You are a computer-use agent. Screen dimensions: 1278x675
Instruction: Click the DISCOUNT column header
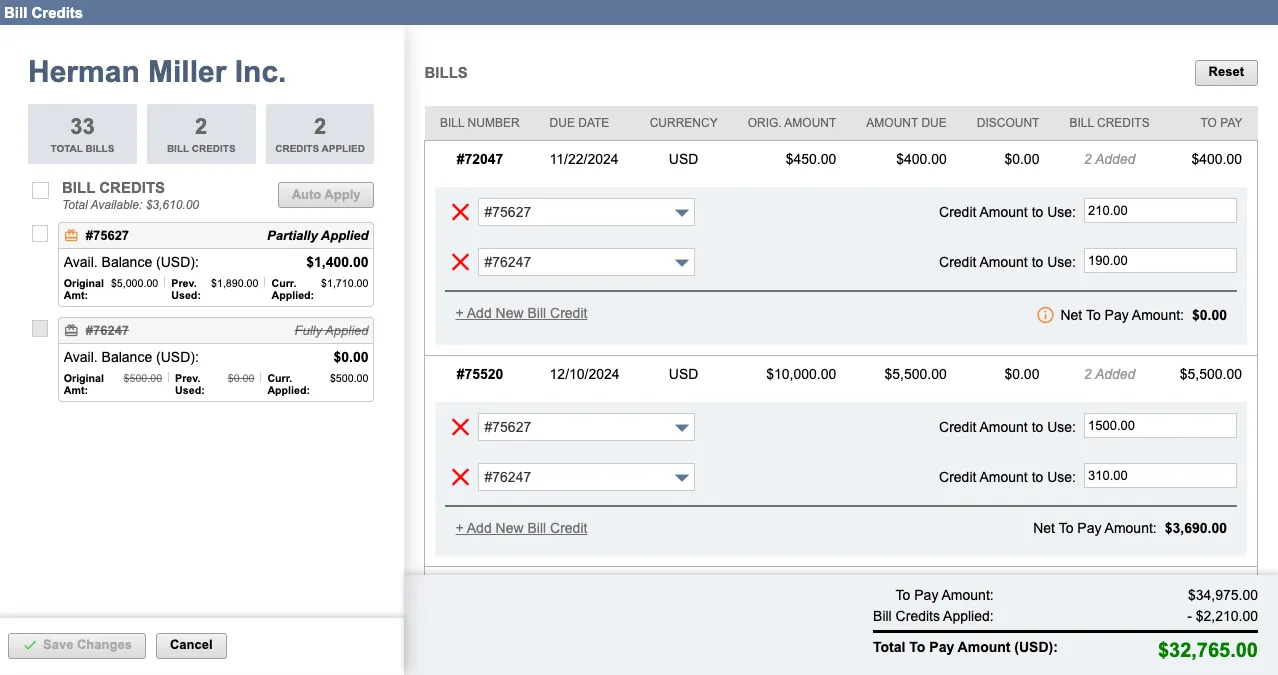pos(1008,123)
